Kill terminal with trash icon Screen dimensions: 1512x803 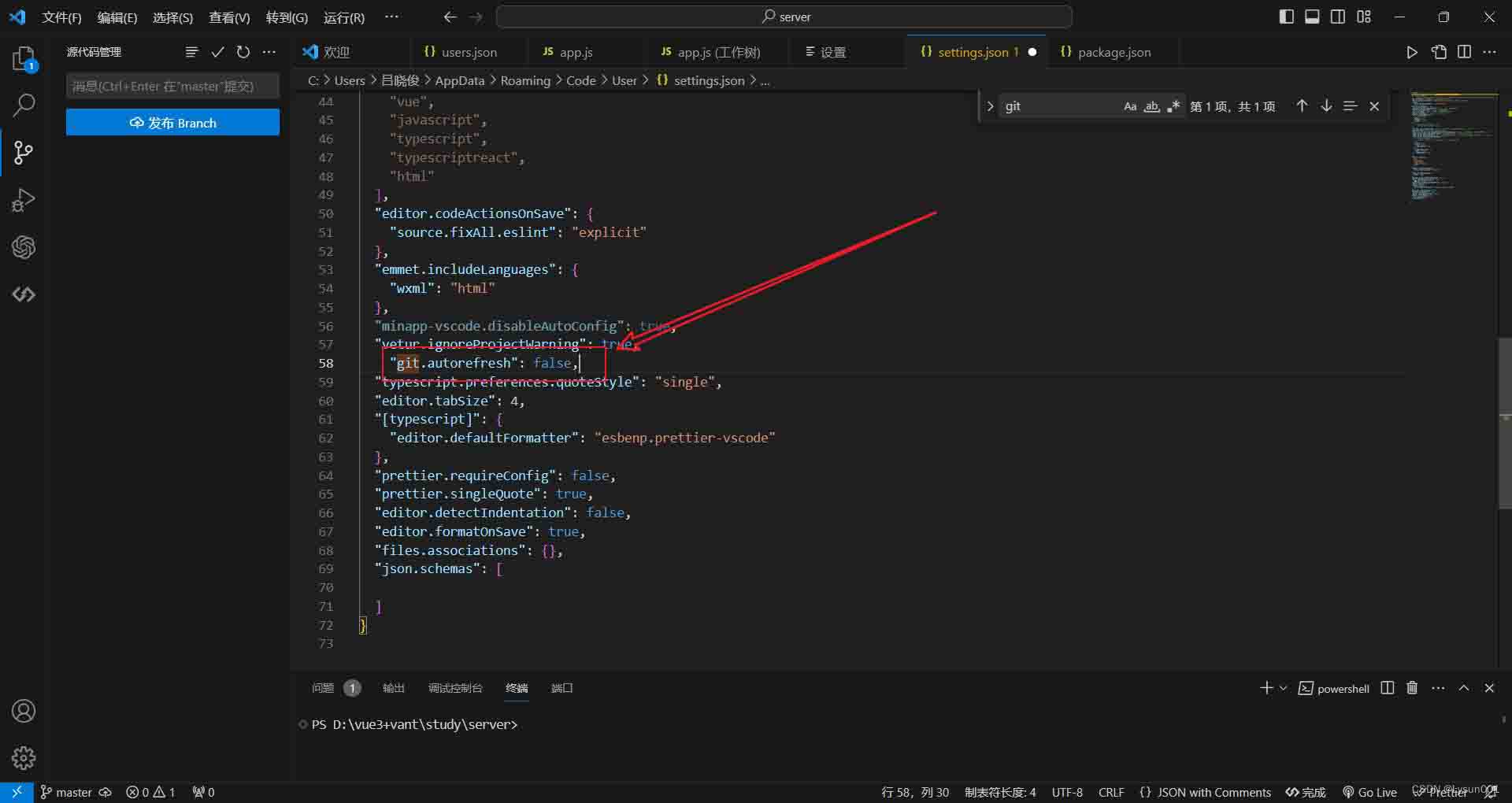point(1412,688)
